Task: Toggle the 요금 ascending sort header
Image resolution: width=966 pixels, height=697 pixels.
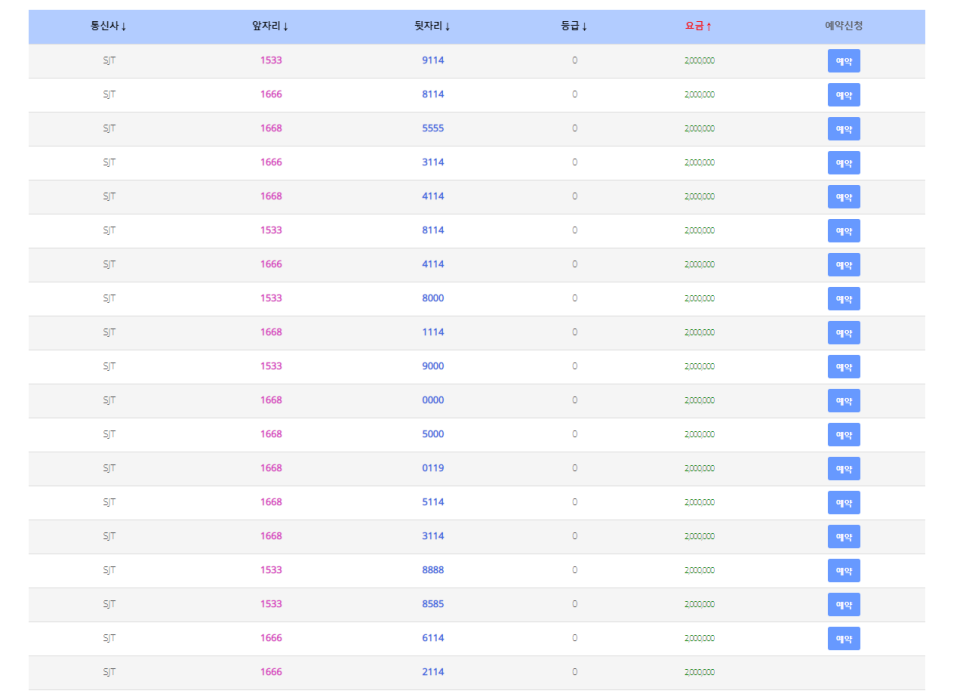Action: click(x=699, y=26)
